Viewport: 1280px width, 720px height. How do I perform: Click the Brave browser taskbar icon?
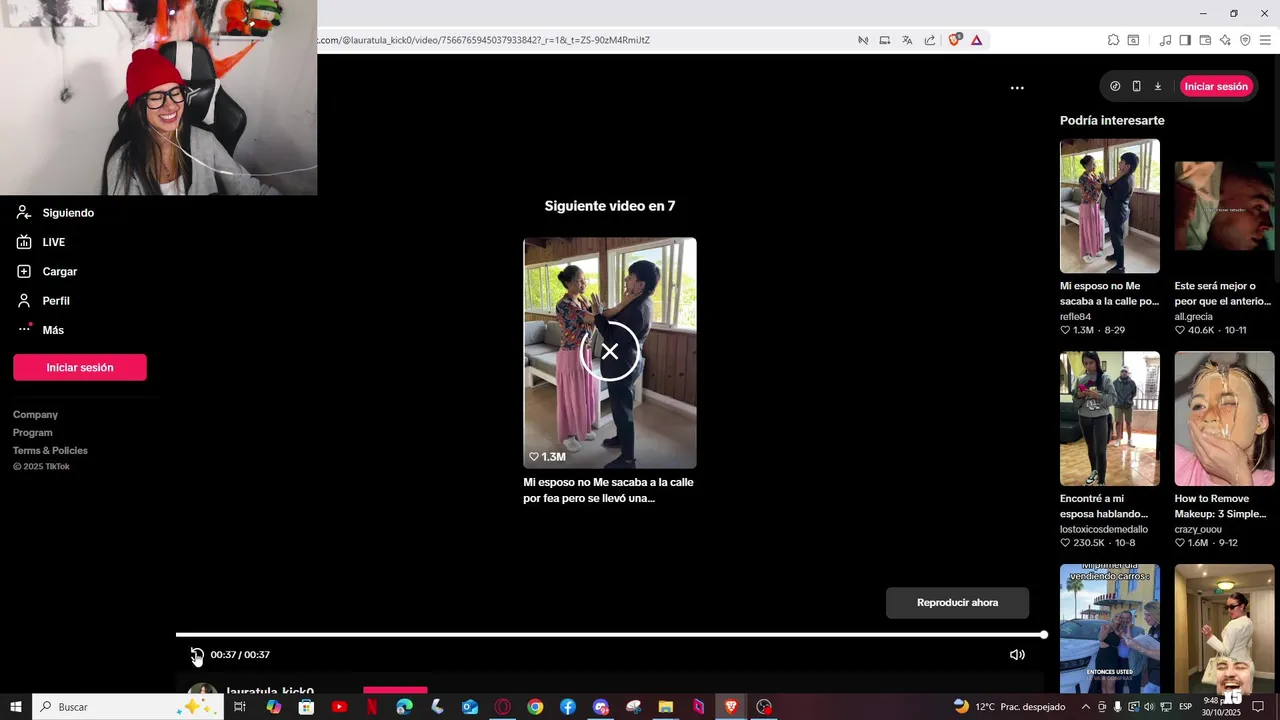pos(731,707)
